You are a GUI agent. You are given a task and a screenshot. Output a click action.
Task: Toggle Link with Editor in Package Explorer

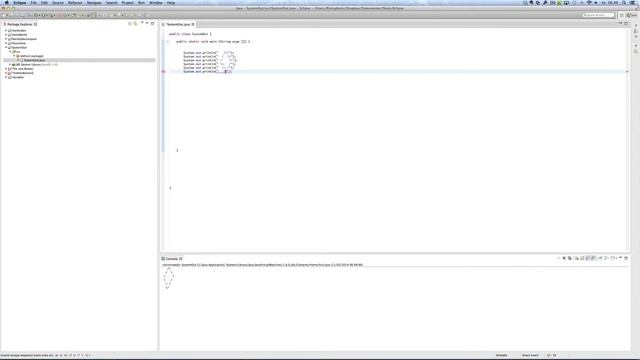point(136,24)
